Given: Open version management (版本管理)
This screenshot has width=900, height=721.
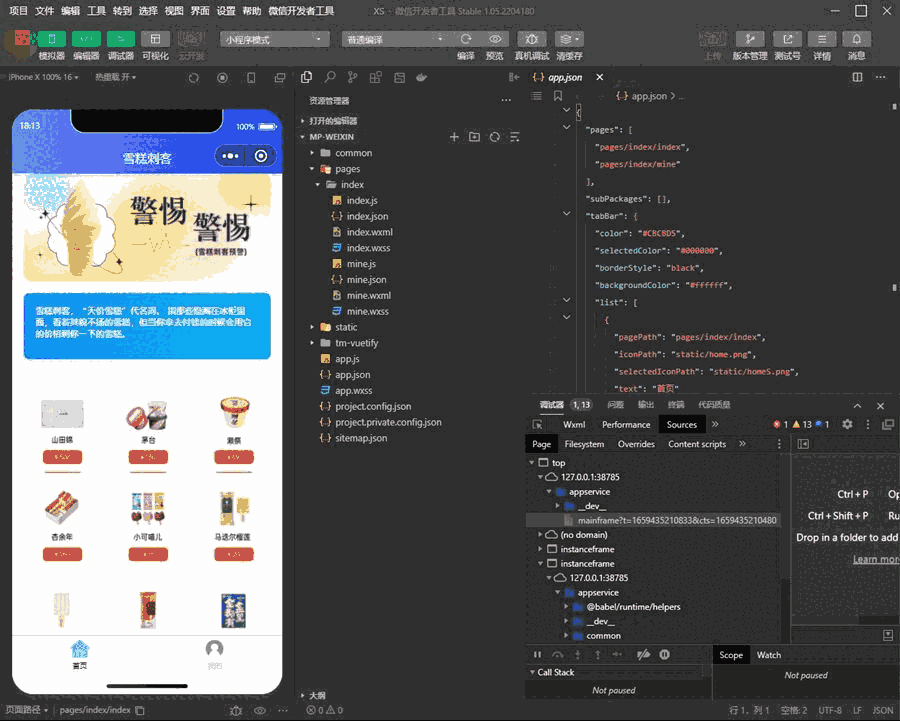Looking at the screenshot, I should coord(749,39).
